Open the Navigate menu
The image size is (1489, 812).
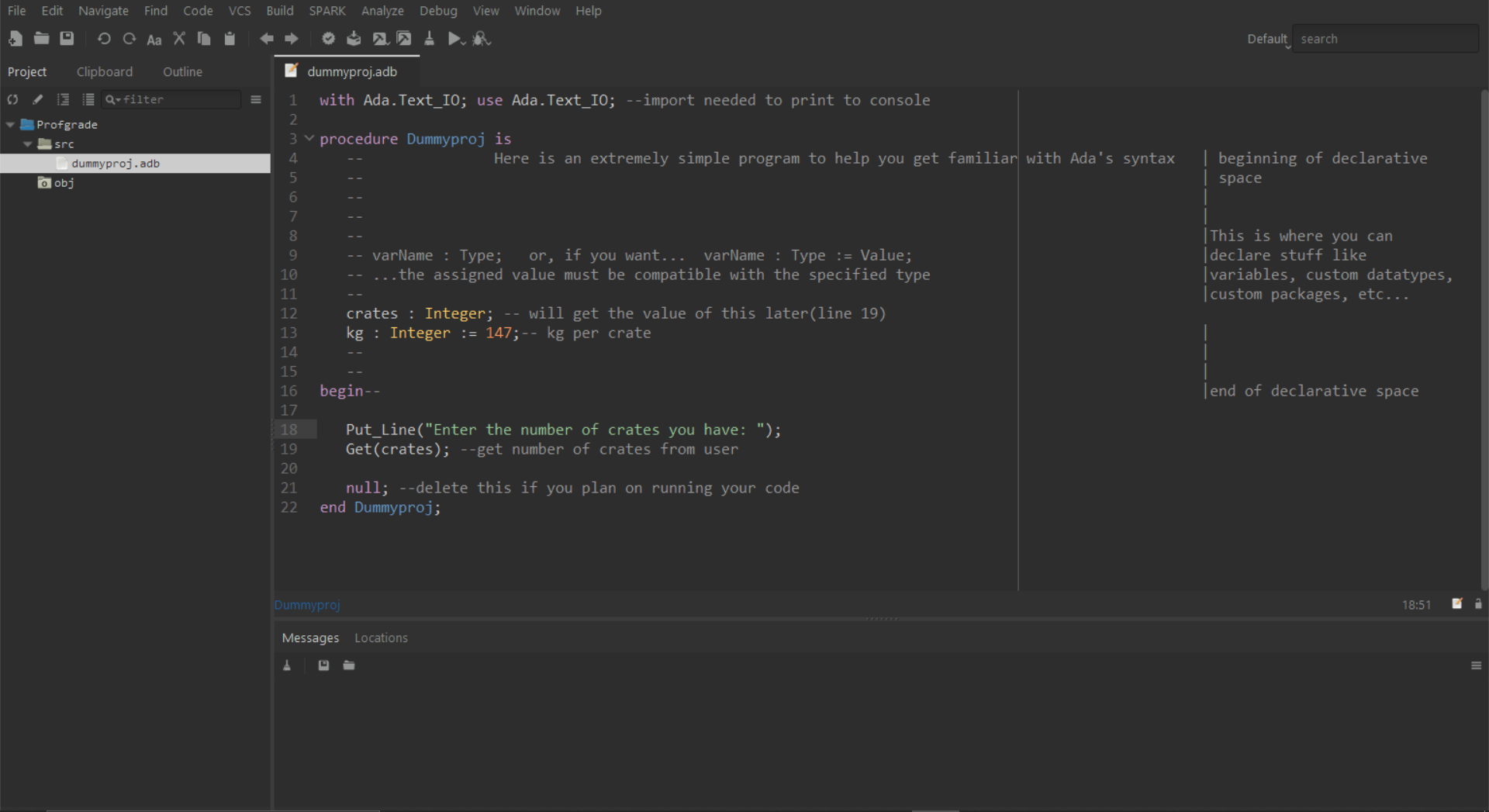tap(103, 11)
